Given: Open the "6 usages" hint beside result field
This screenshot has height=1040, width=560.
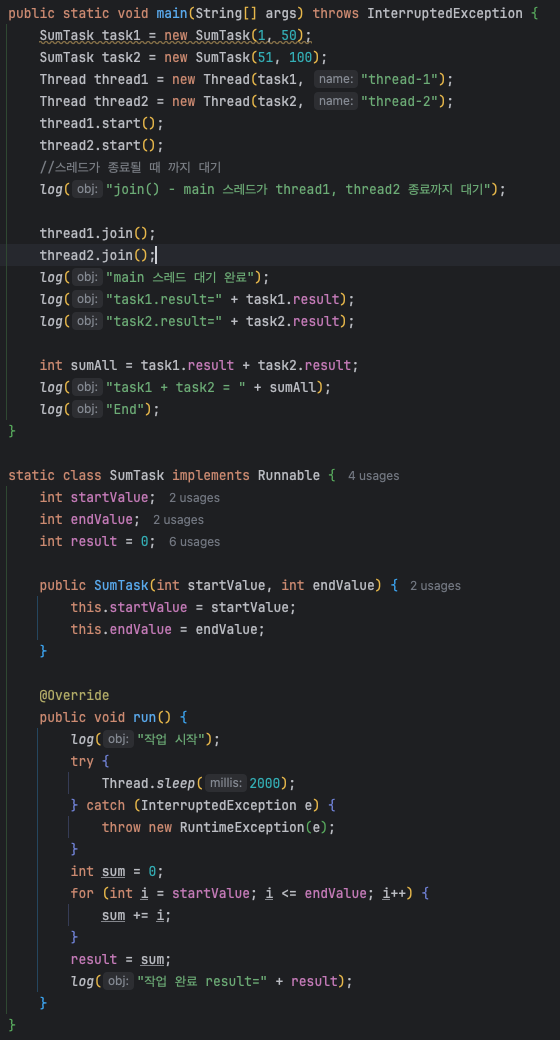Looking at the screenshot, I should [x=194, y=541].
